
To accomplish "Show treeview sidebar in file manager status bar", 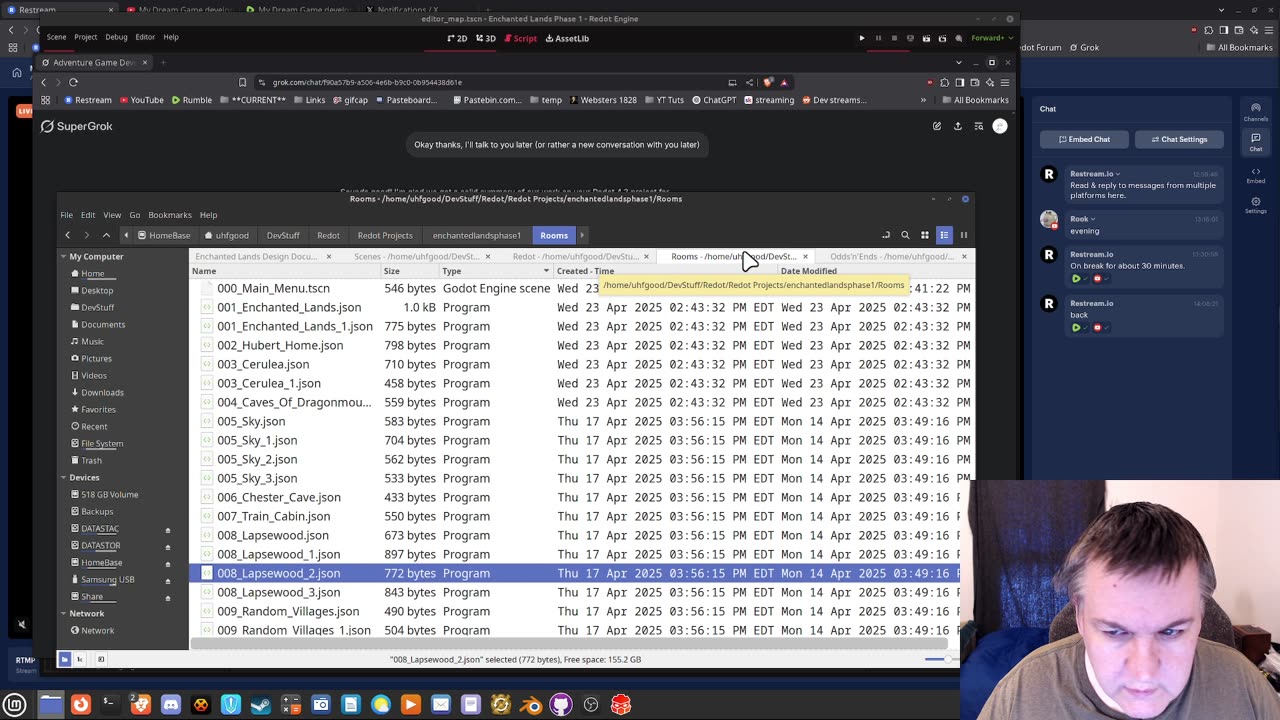I will click(x=80, y=659).
